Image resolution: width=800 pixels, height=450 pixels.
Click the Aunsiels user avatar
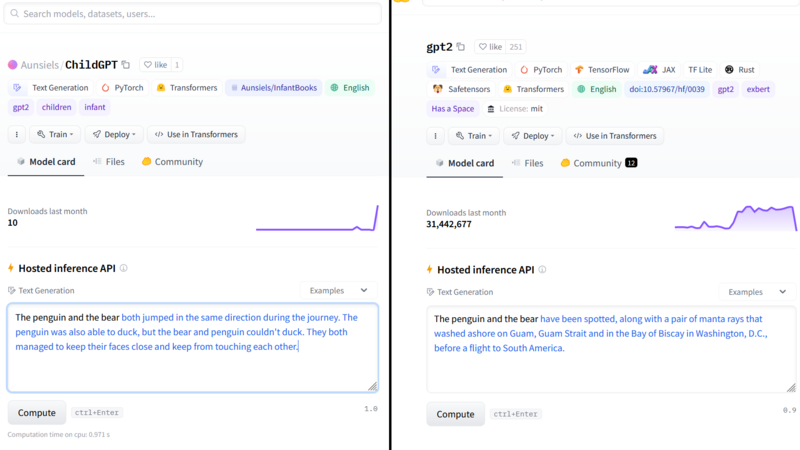(x=13, y=65)
